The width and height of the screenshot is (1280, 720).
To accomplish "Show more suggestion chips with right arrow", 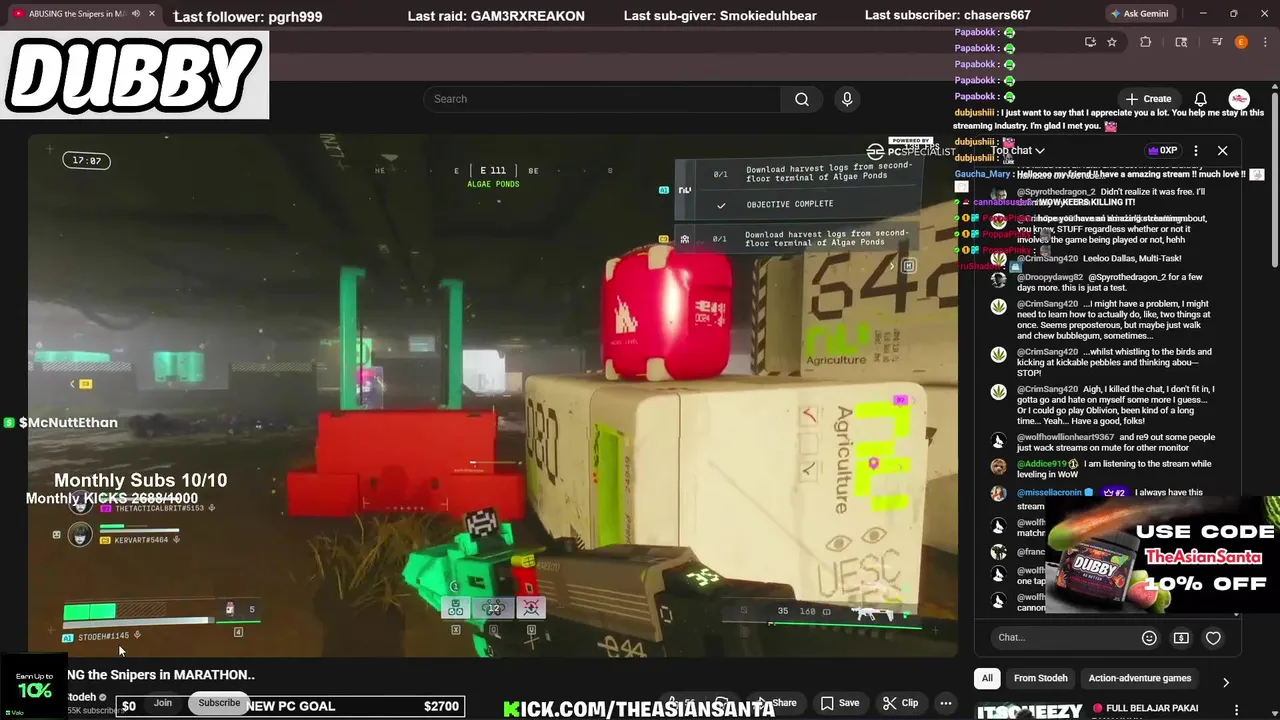I will tap(1226, 682).
